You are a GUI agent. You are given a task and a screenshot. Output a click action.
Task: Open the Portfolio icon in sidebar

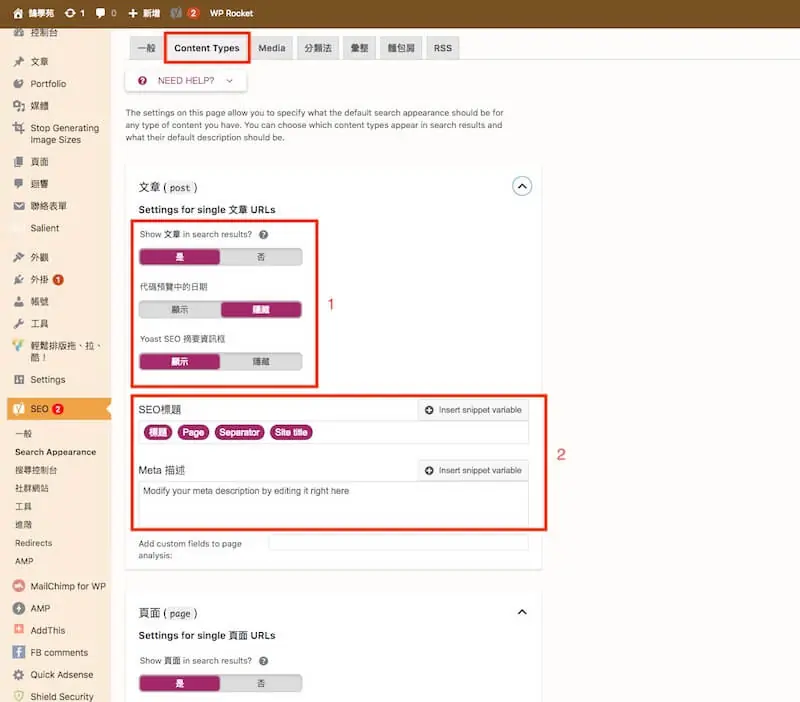pyautogui.click(x=19, y=84)
